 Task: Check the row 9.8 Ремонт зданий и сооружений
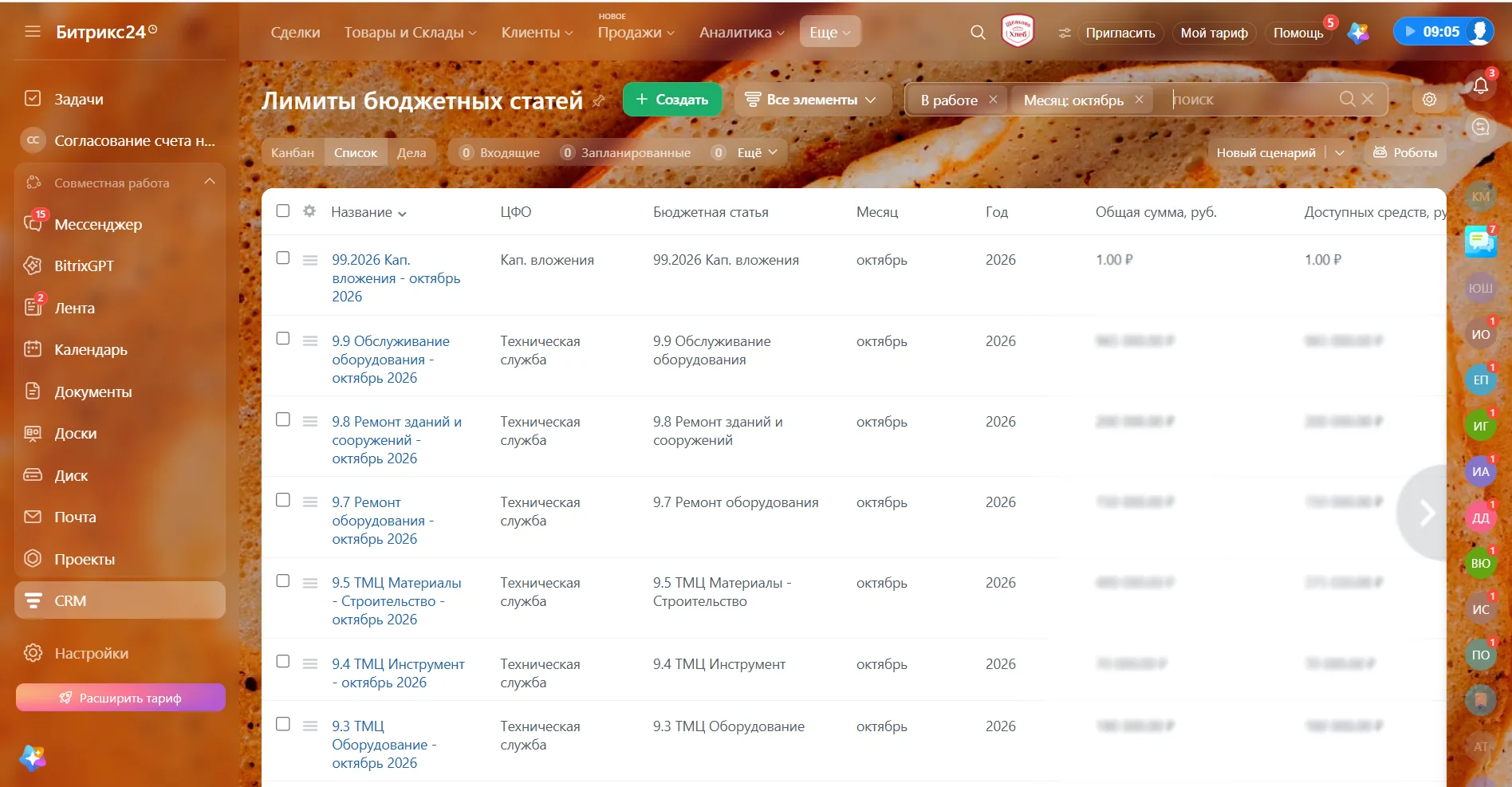pos(283,419)
